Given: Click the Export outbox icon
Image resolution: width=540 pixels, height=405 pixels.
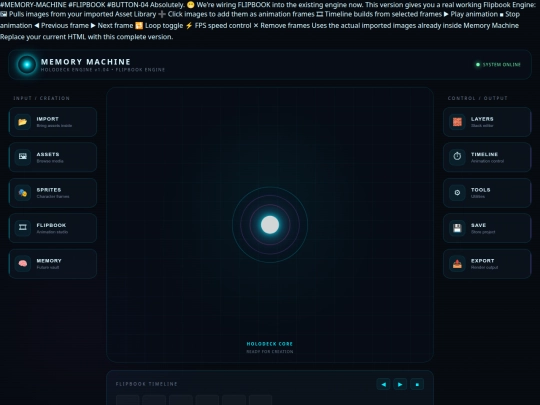Looking at the screenshot, I should (x=457, y=264).
